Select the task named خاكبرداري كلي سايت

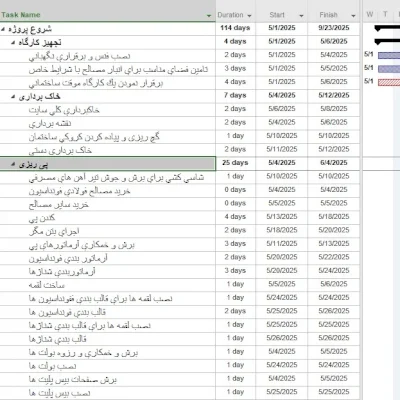(64, 110)
